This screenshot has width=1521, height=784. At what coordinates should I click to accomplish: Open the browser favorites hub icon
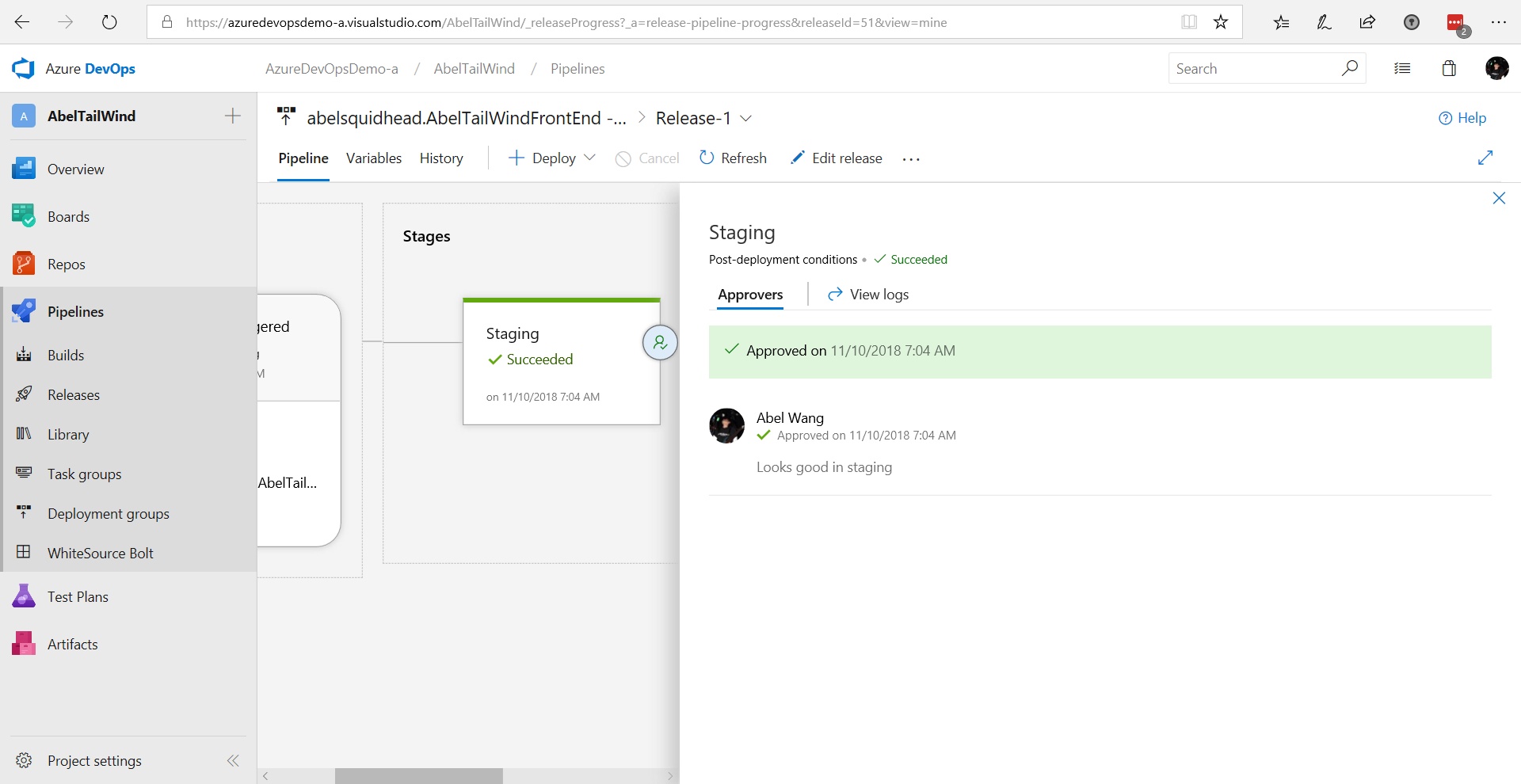[1281, 22]
